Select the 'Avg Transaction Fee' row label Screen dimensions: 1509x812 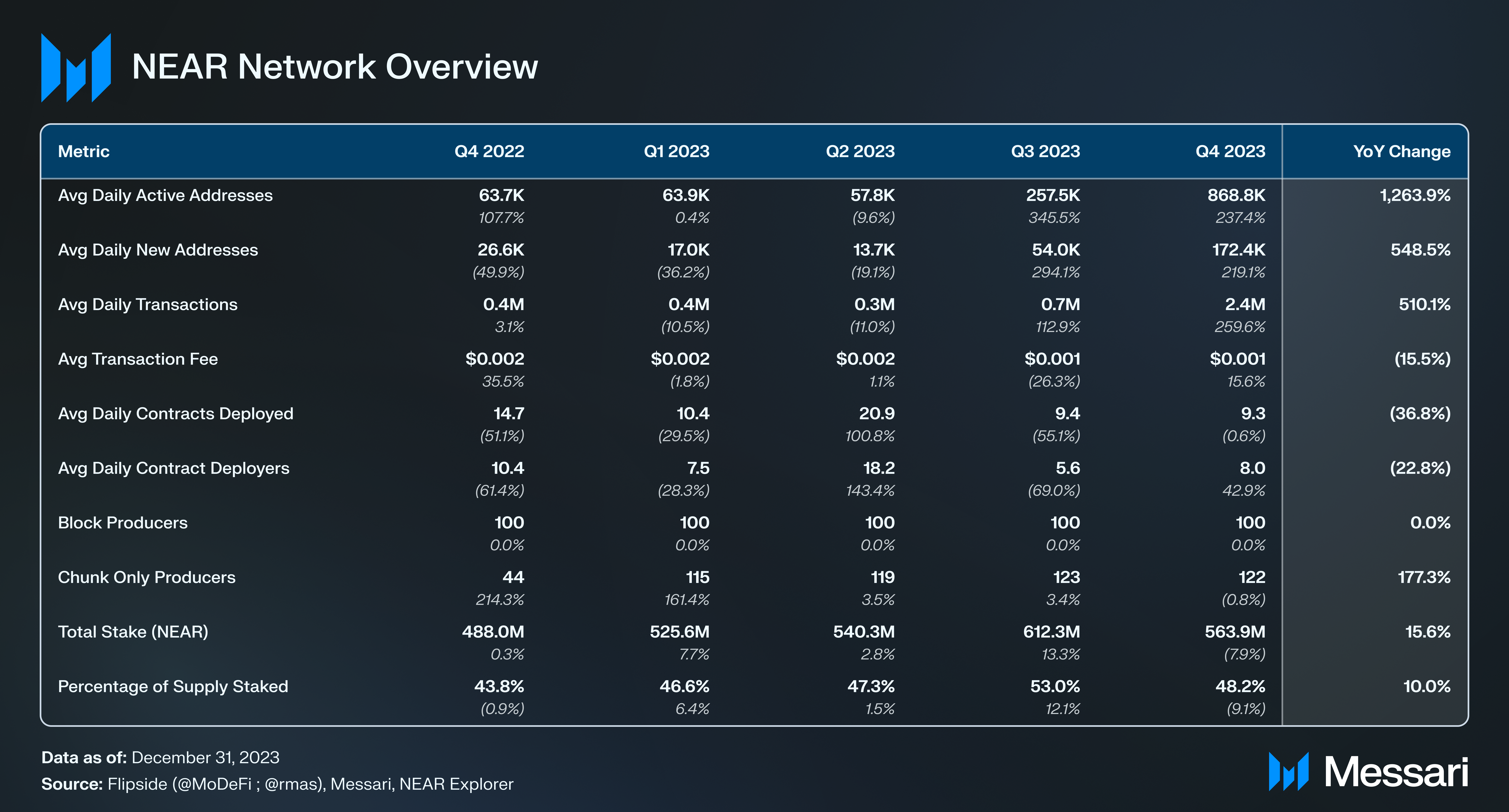point(138,359)
